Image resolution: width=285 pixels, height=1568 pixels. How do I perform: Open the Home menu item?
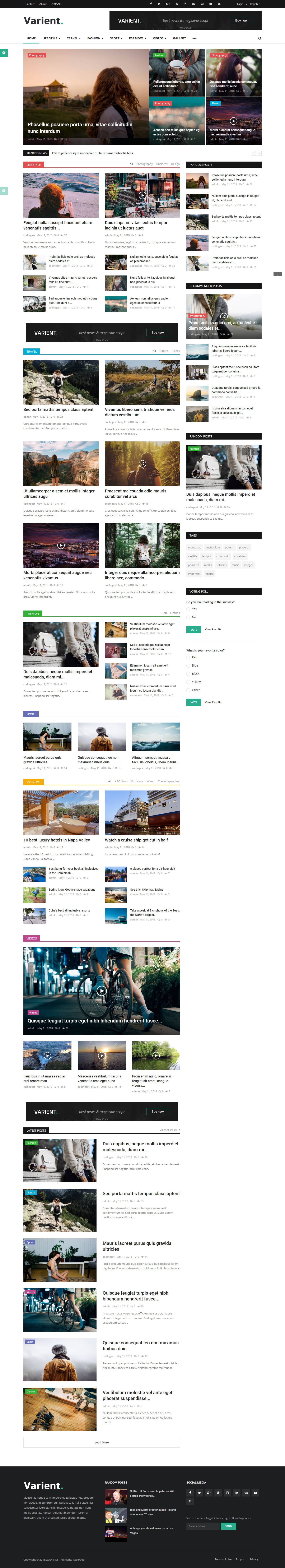[x=31, y=38]
